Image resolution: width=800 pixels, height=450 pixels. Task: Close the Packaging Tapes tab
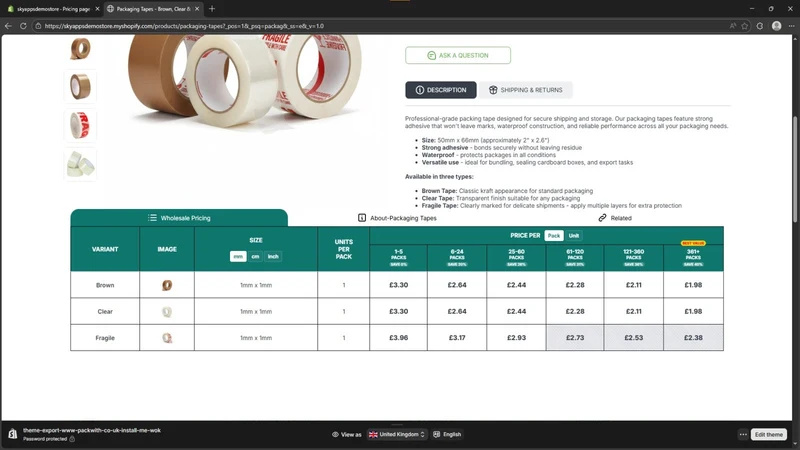[197, 9]
